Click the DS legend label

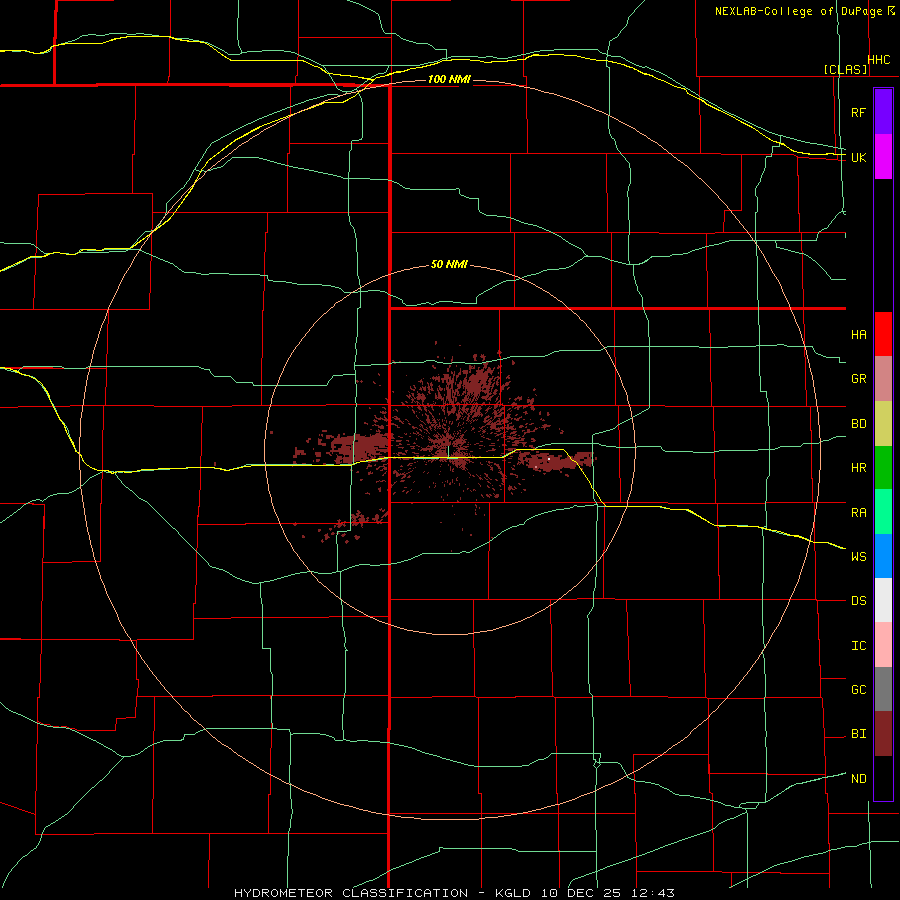858,601
